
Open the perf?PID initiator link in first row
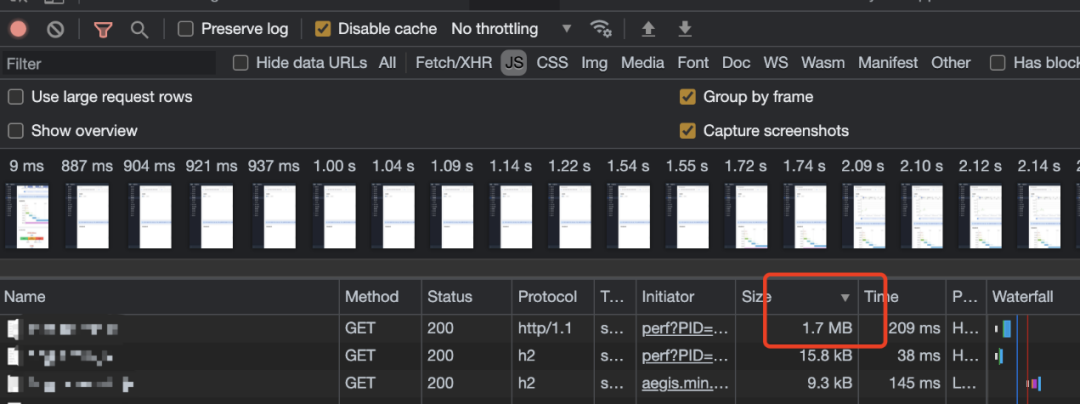pyautogui.click(x=684, y=328)
